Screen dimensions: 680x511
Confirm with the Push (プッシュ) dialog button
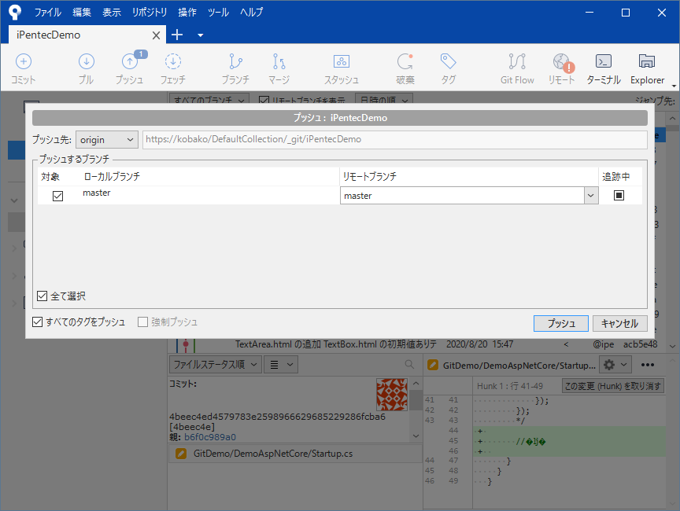pos(561,323)
